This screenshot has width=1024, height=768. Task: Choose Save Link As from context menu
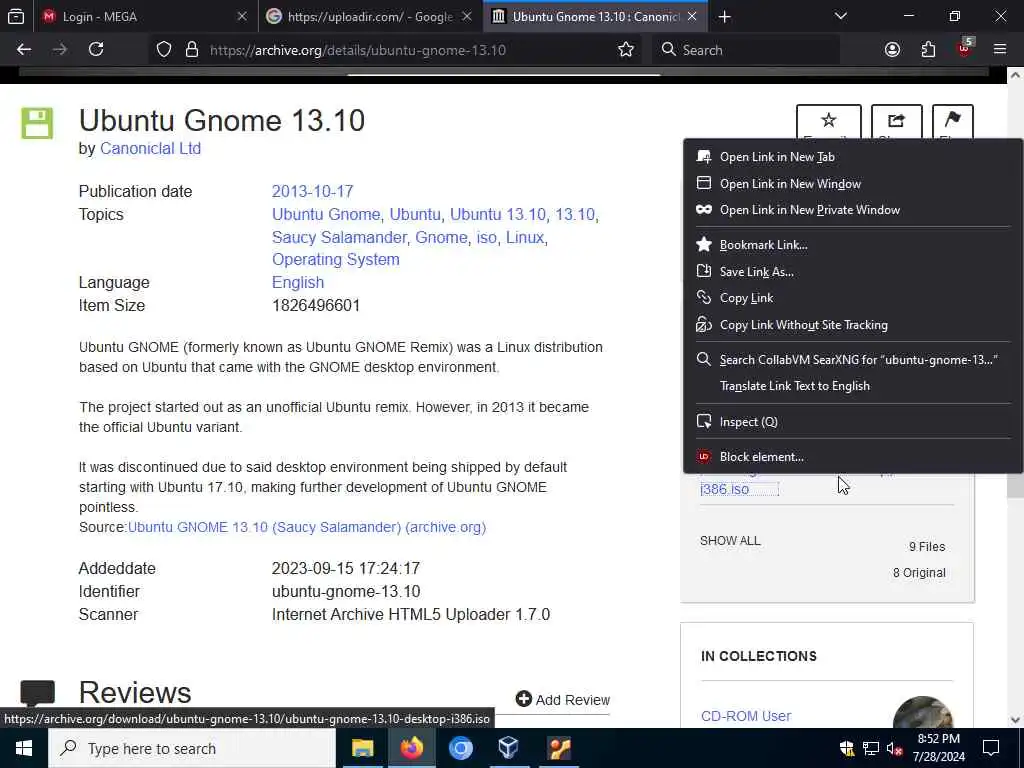[x=852, y=272]
